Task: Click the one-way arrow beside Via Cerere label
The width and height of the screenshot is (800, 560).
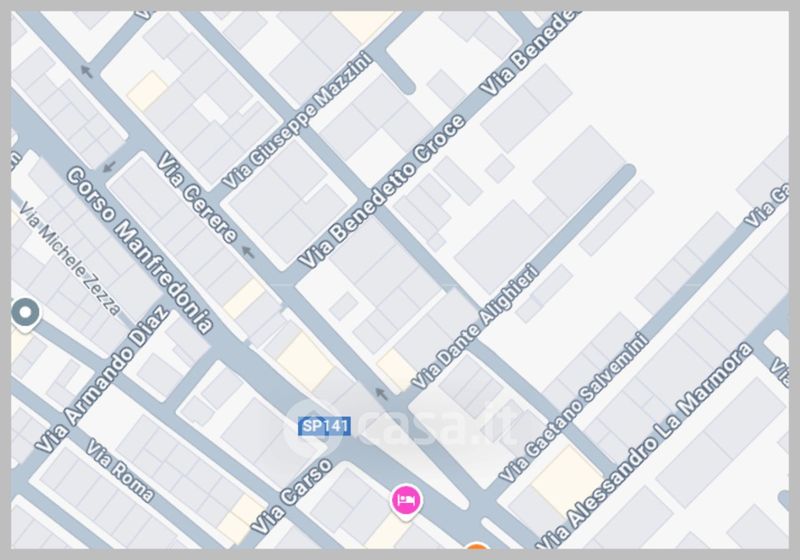Action: coord(248,251)
